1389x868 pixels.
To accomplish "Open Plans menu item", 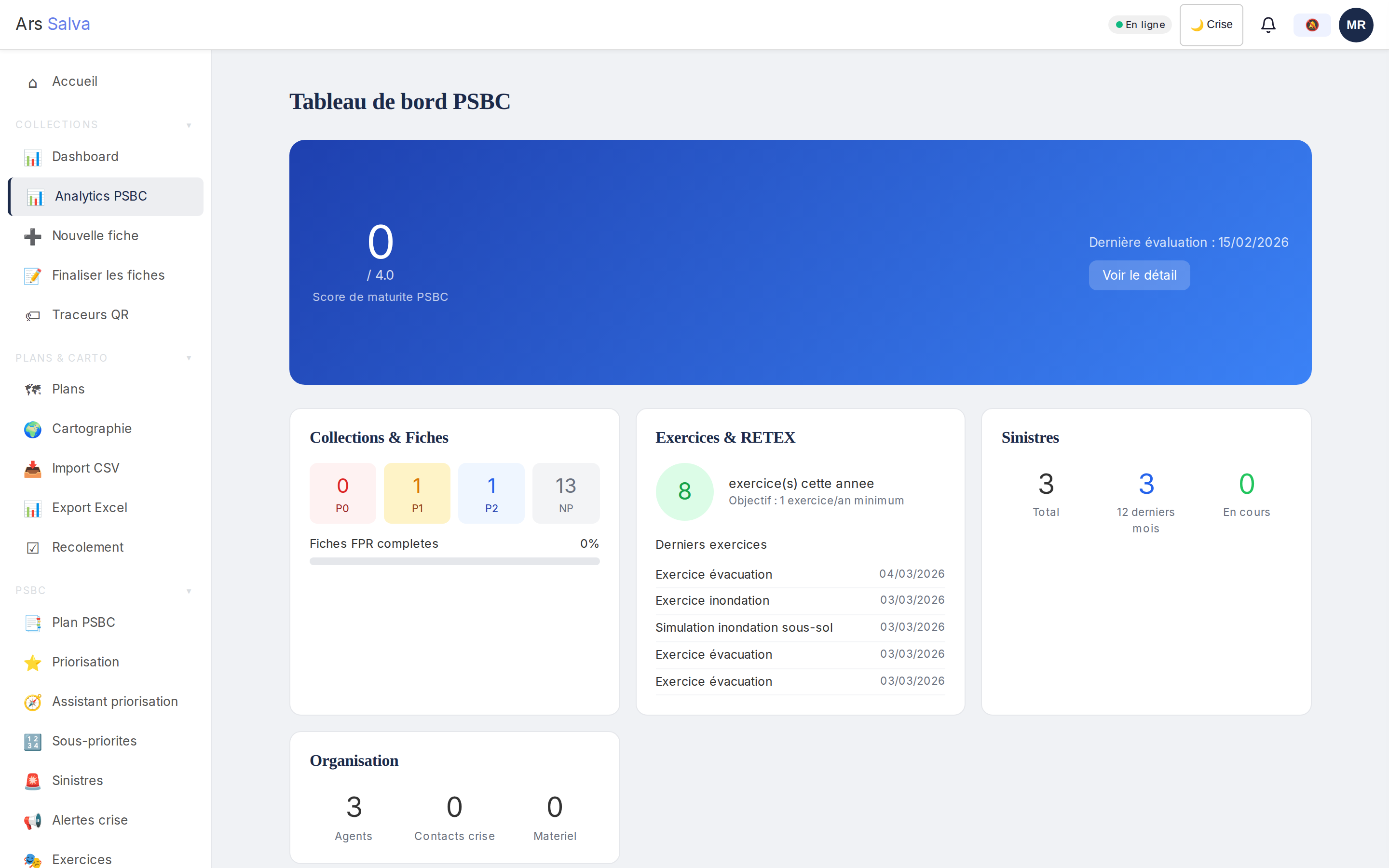I will [106, 389].
